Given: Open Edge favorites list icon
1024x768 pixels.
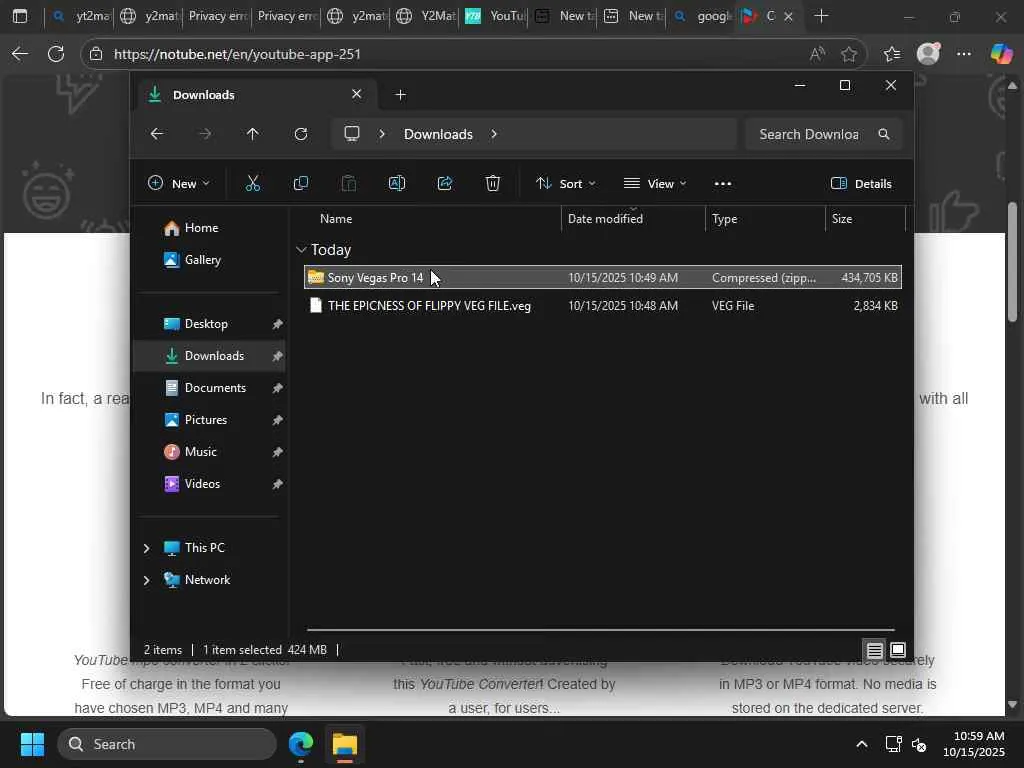Looking at the screenshot, I should 892,54.
